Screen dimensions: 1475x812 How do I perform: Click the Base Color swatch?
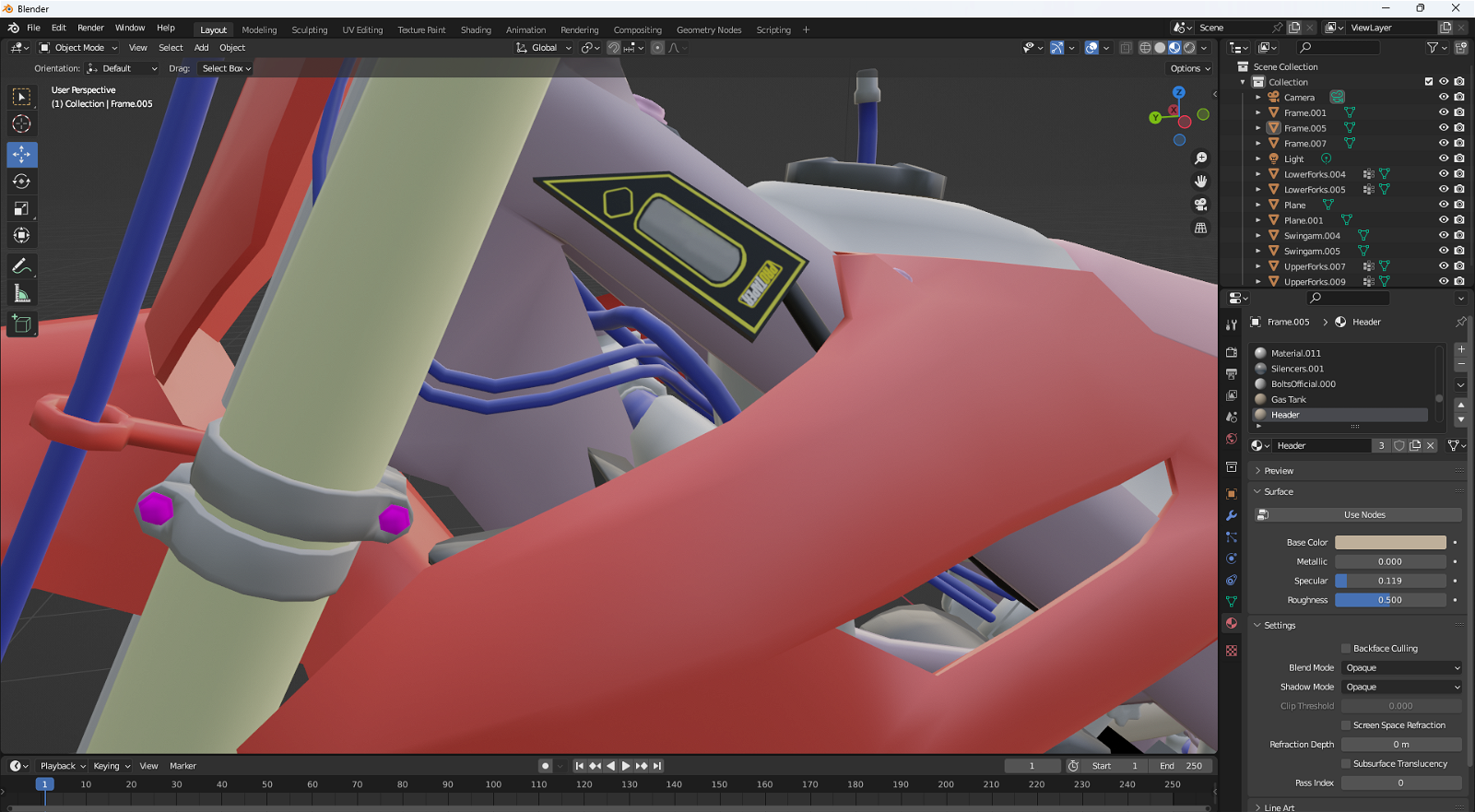(x=1390, y=543)
